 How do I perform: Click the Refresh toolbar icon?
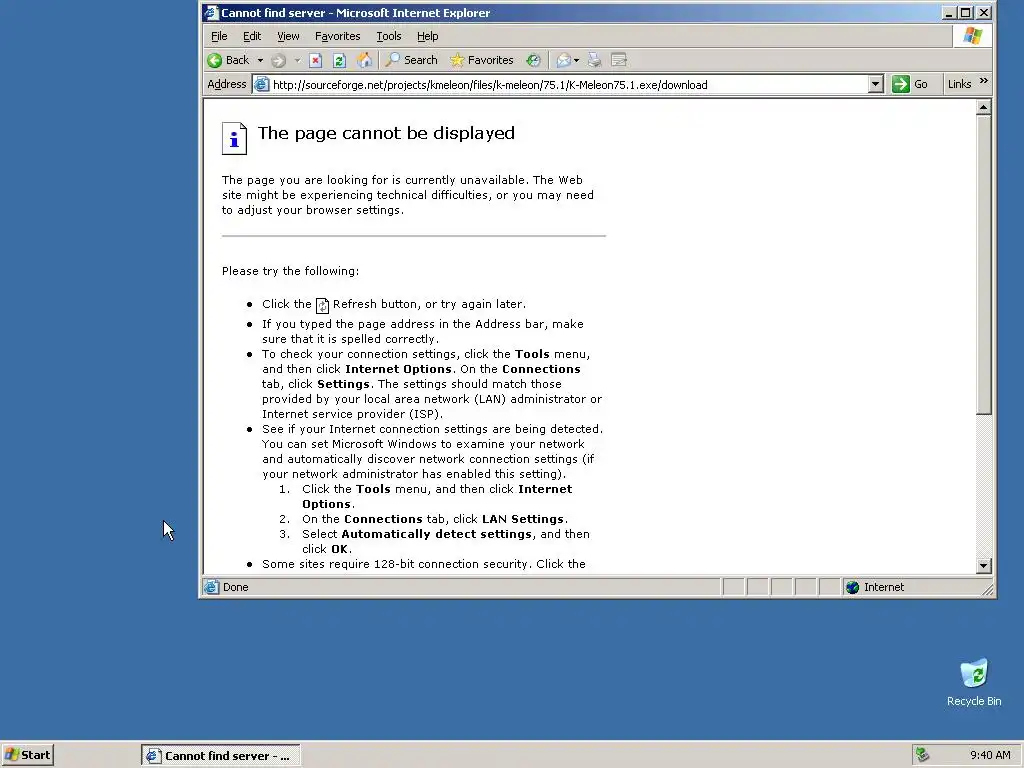[339, 61]
